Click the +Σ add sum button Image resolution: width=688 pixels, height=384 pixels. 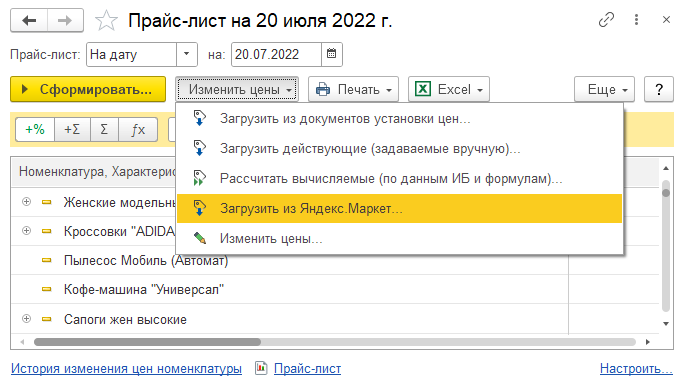click(72, 129)
